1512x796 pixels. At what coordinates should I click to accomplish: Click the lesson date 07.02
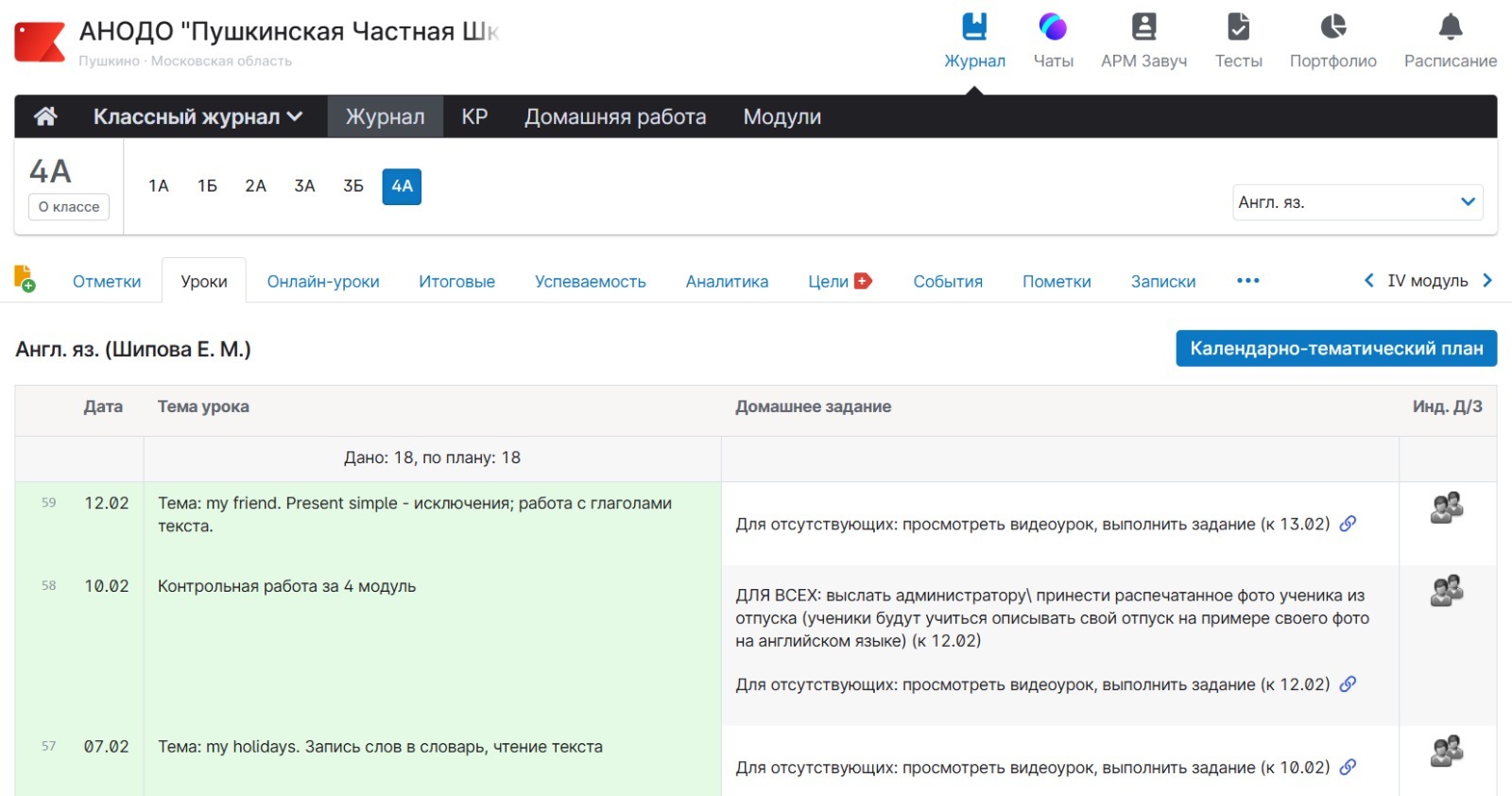tap(107, 747)
